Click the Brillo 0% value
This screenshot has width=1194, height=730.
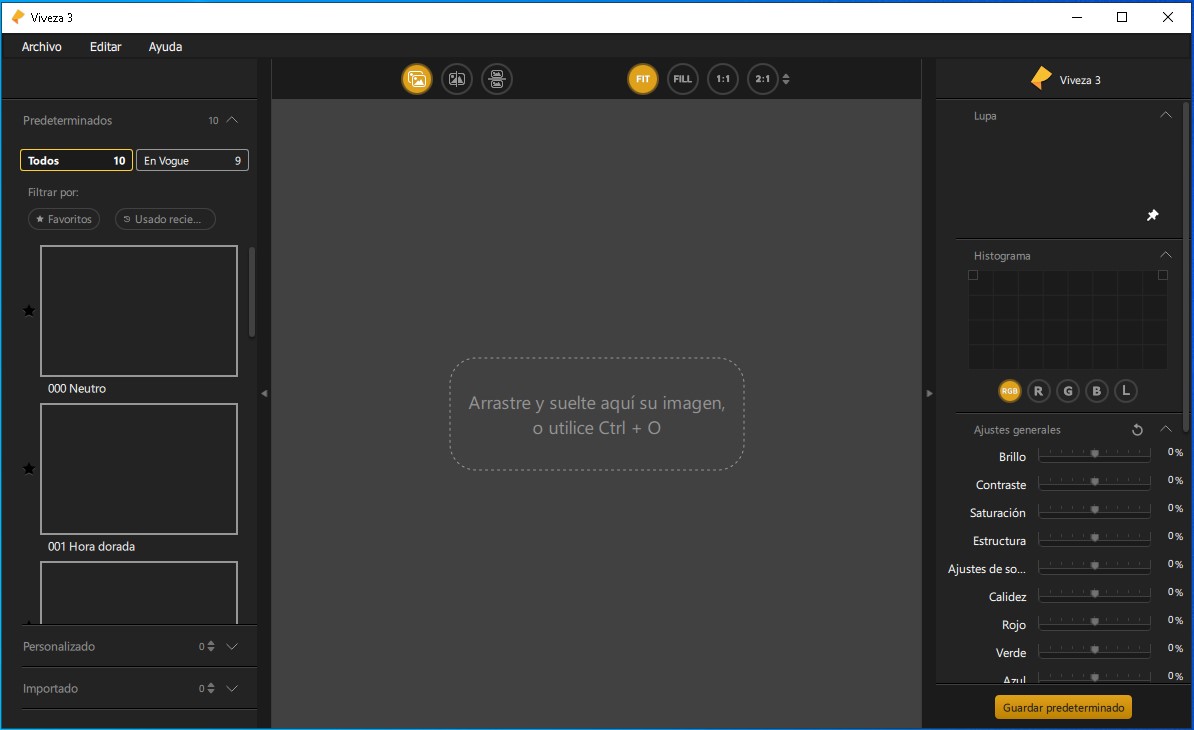[1175, 452]
